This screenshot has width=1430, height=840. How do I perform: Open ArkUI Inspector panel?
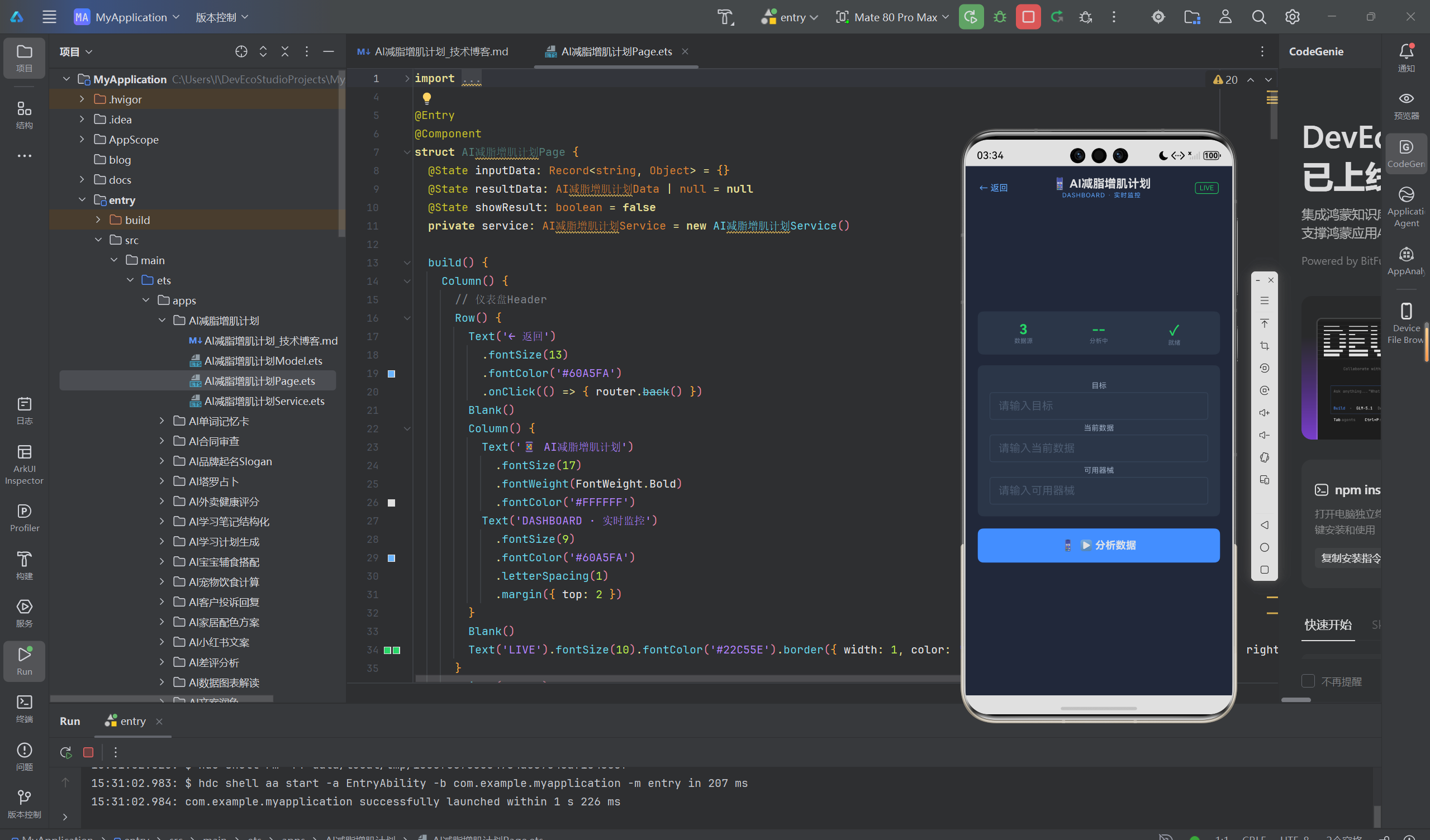[25, 465]
